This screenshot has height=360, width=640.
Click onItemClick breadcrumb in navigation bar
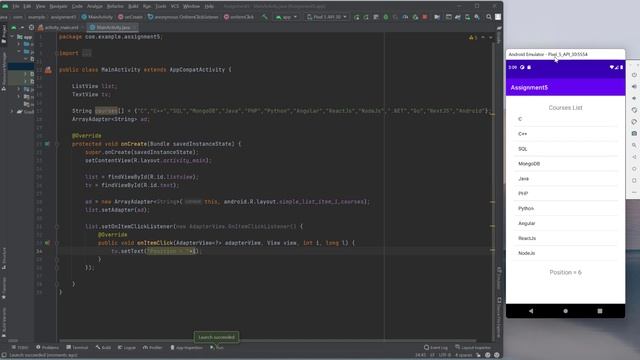(x=239, y=17)
